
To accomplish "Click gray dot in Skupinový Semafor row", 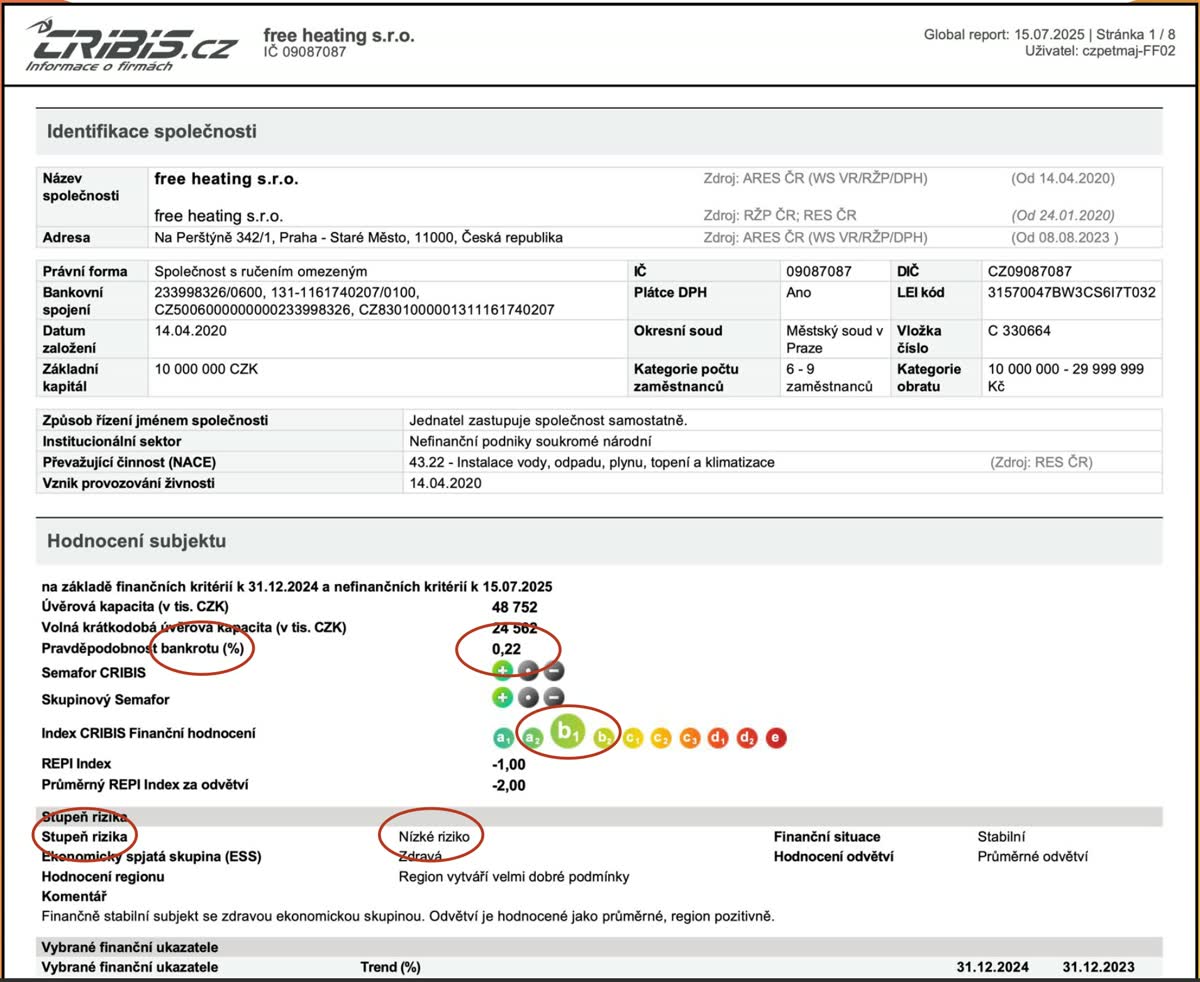I will pyautogui.click(x=529, y=698).
